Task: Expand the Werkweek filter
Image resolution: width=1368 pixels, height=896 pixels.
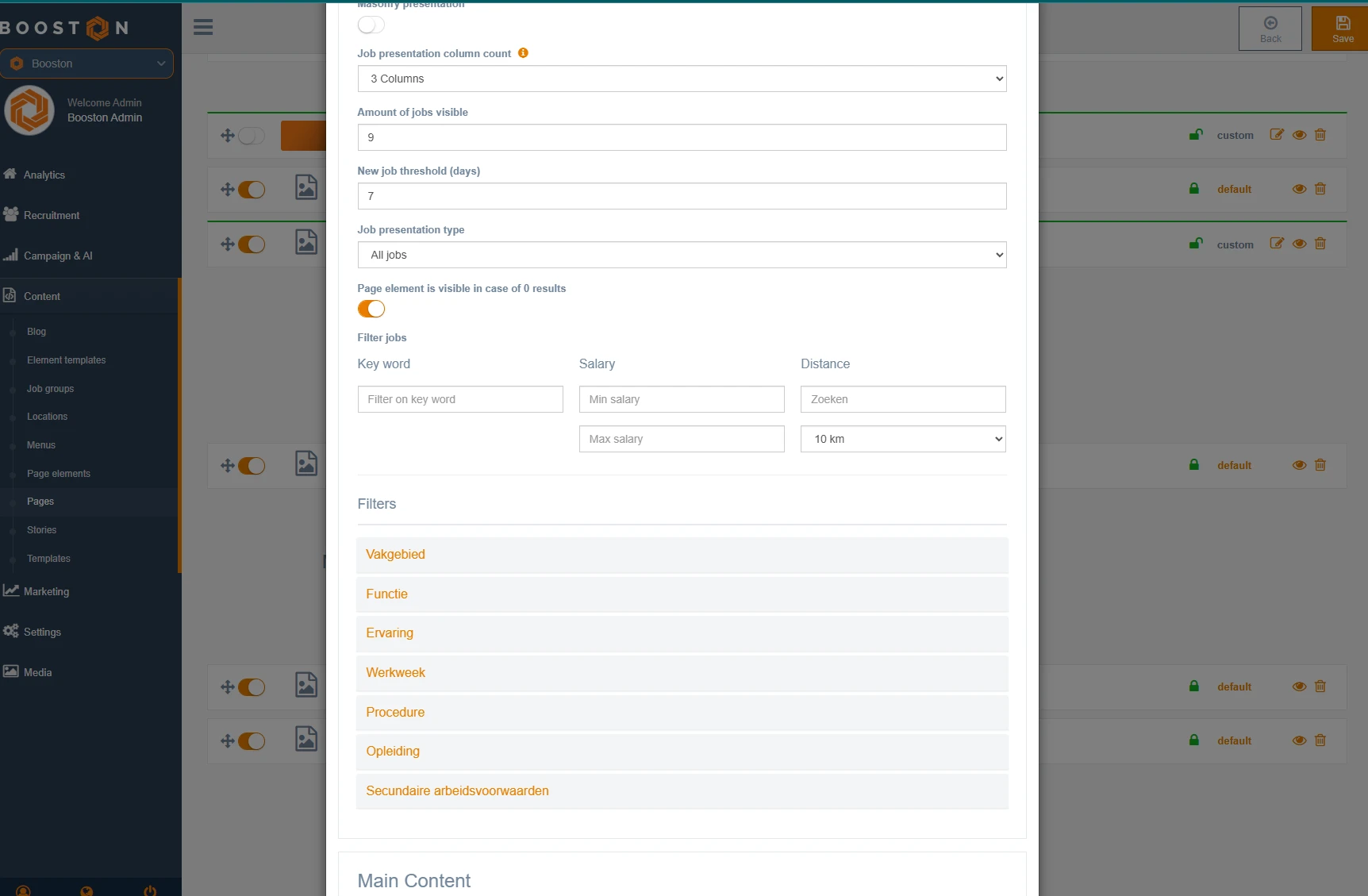Action: point(682,673)
